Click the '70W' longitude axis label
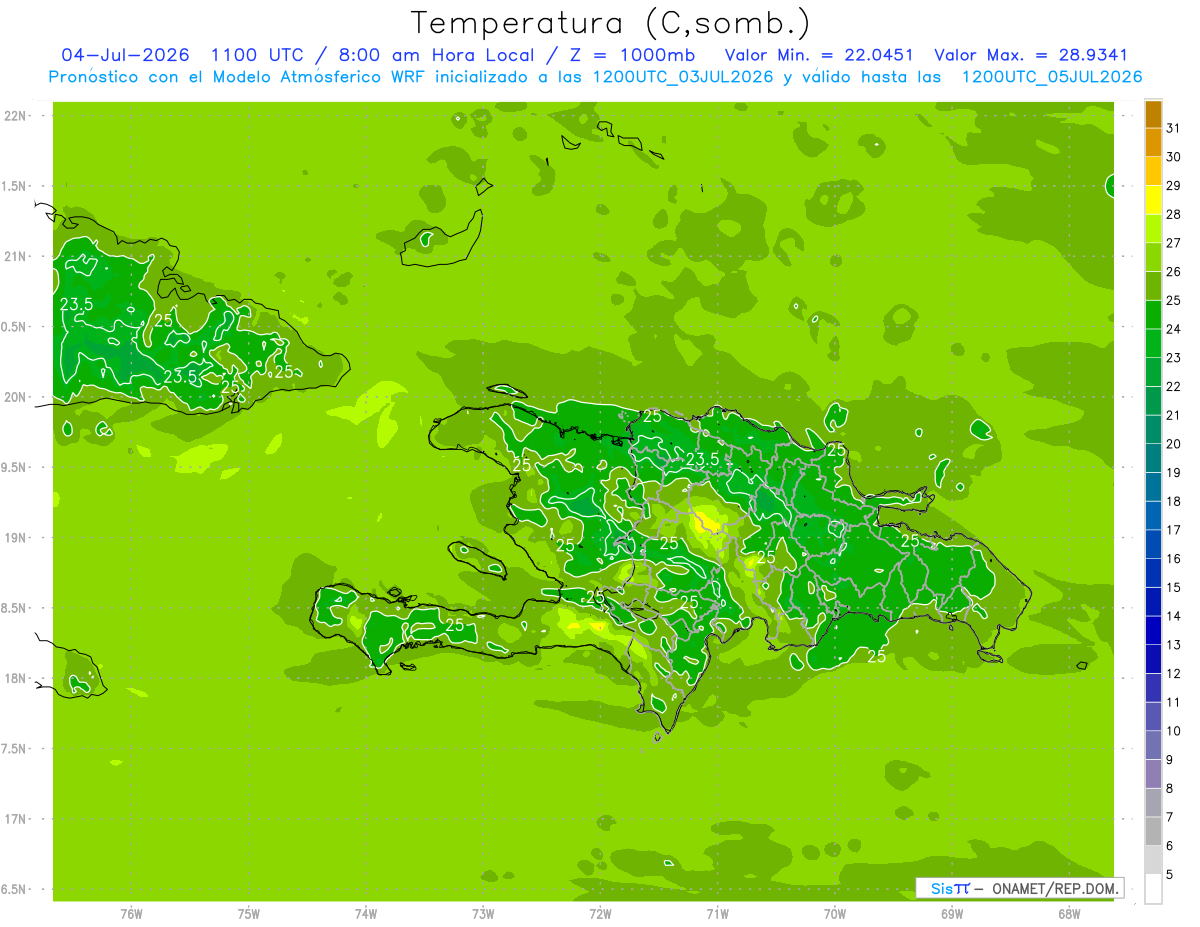Viewport: 1200px width, 927px height. tap(835, 913)
